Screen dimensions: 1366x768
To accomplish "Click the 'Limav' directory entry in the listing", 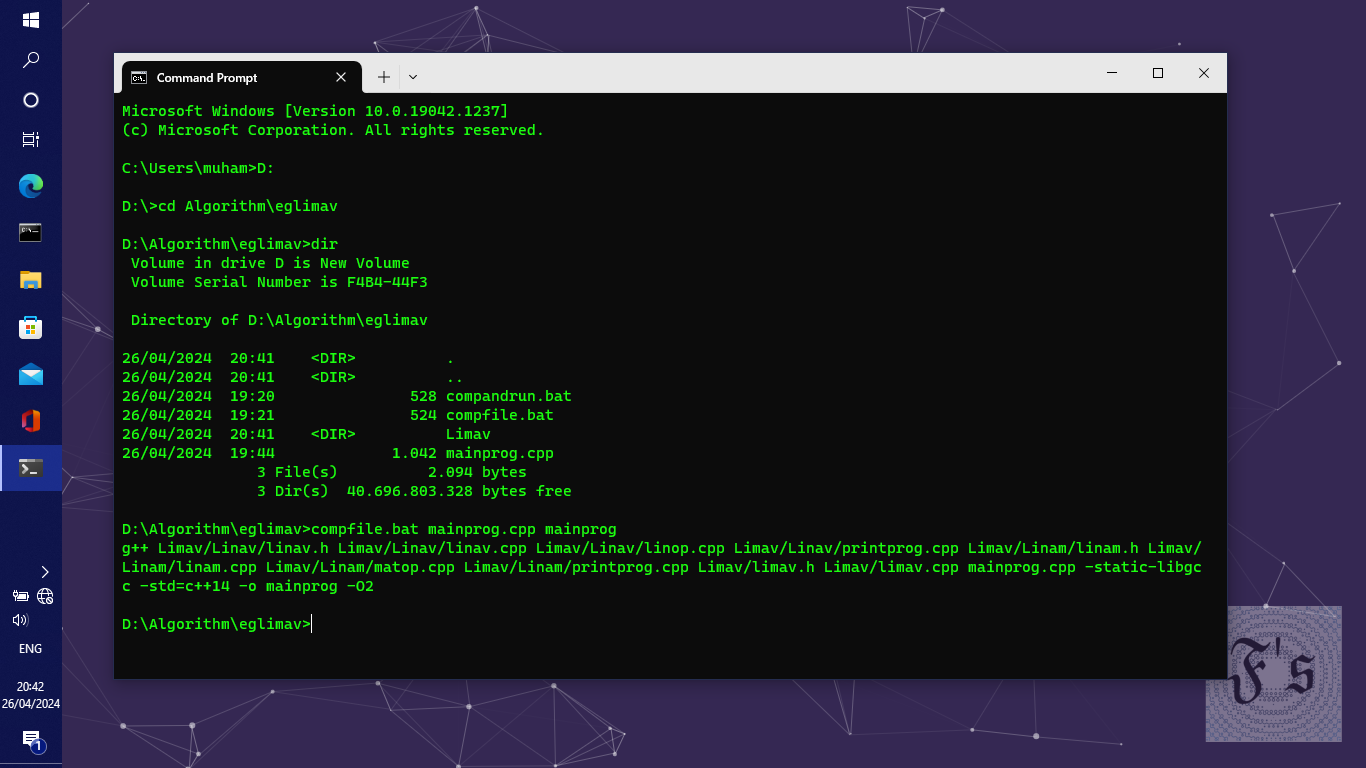I will [x=468, y=434].
